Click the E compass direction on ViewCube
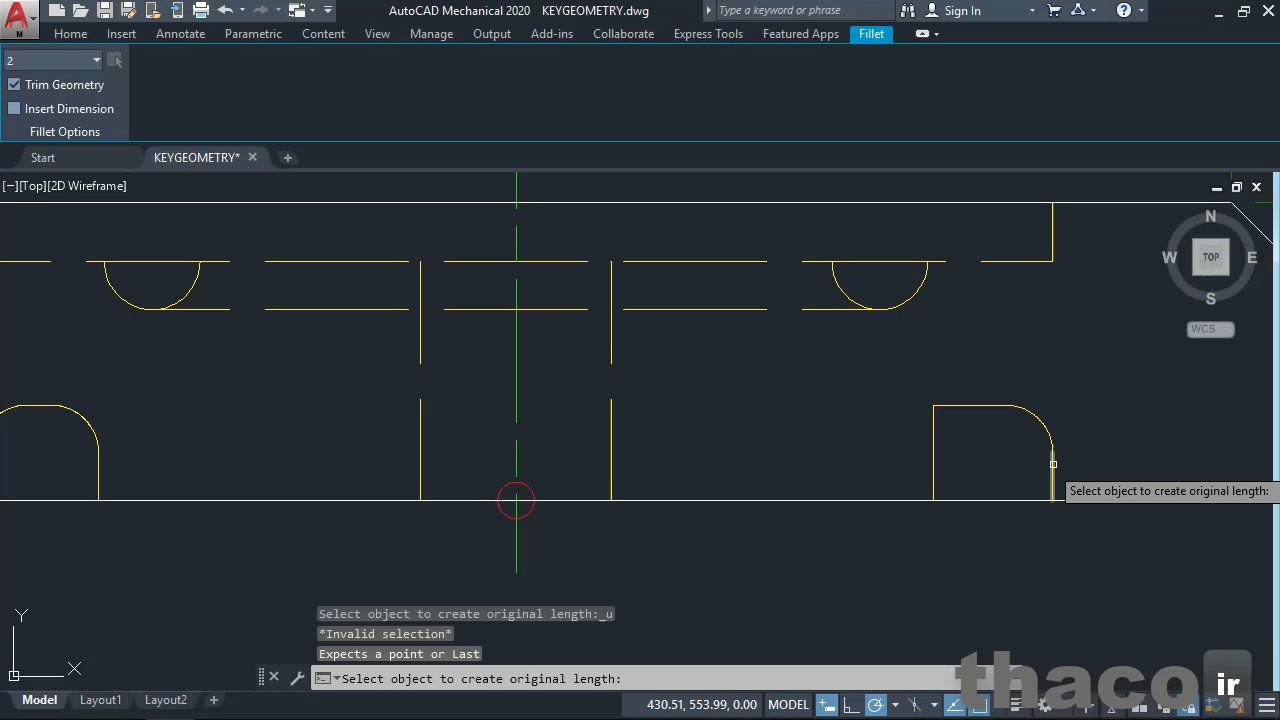This screenshot has height=720, width=1280. click(1252, 258)
